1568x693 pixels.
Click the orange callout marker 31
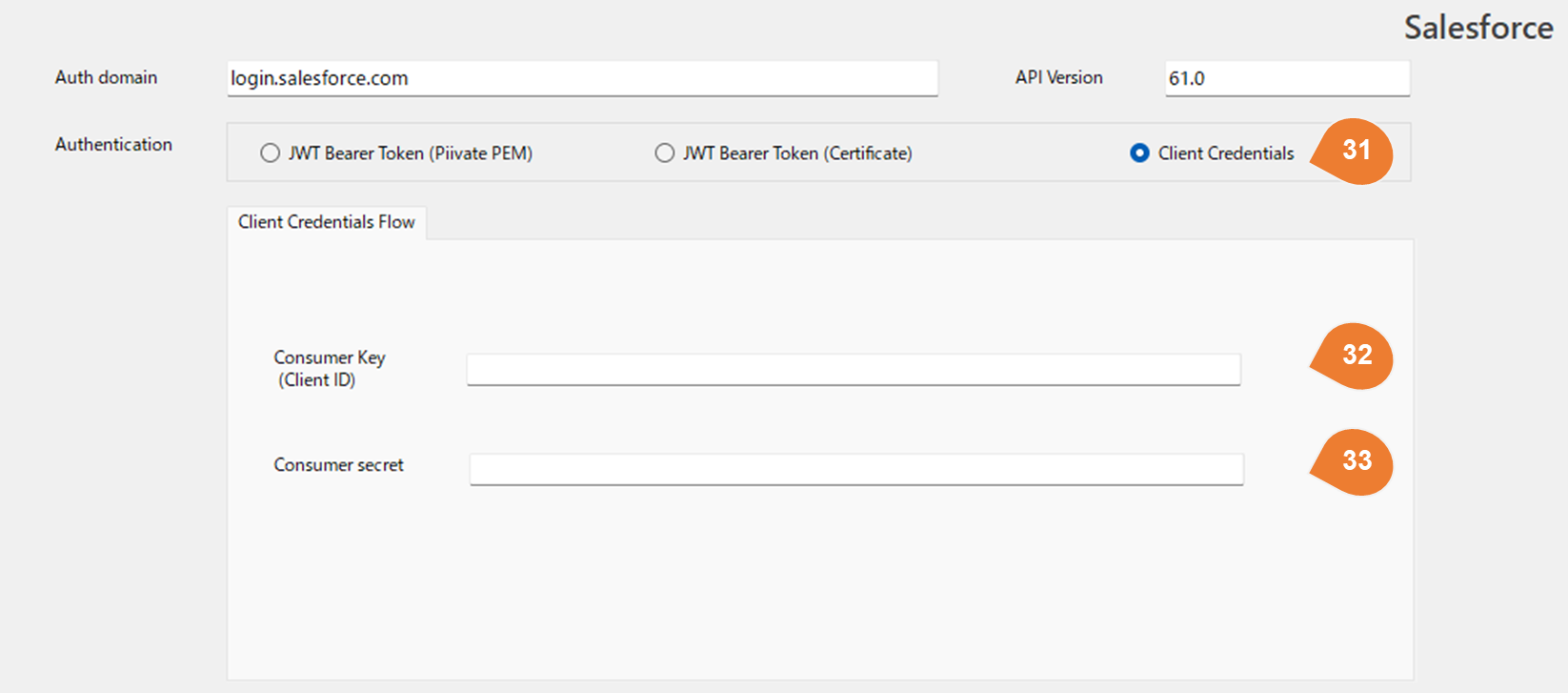(1356, 151)
